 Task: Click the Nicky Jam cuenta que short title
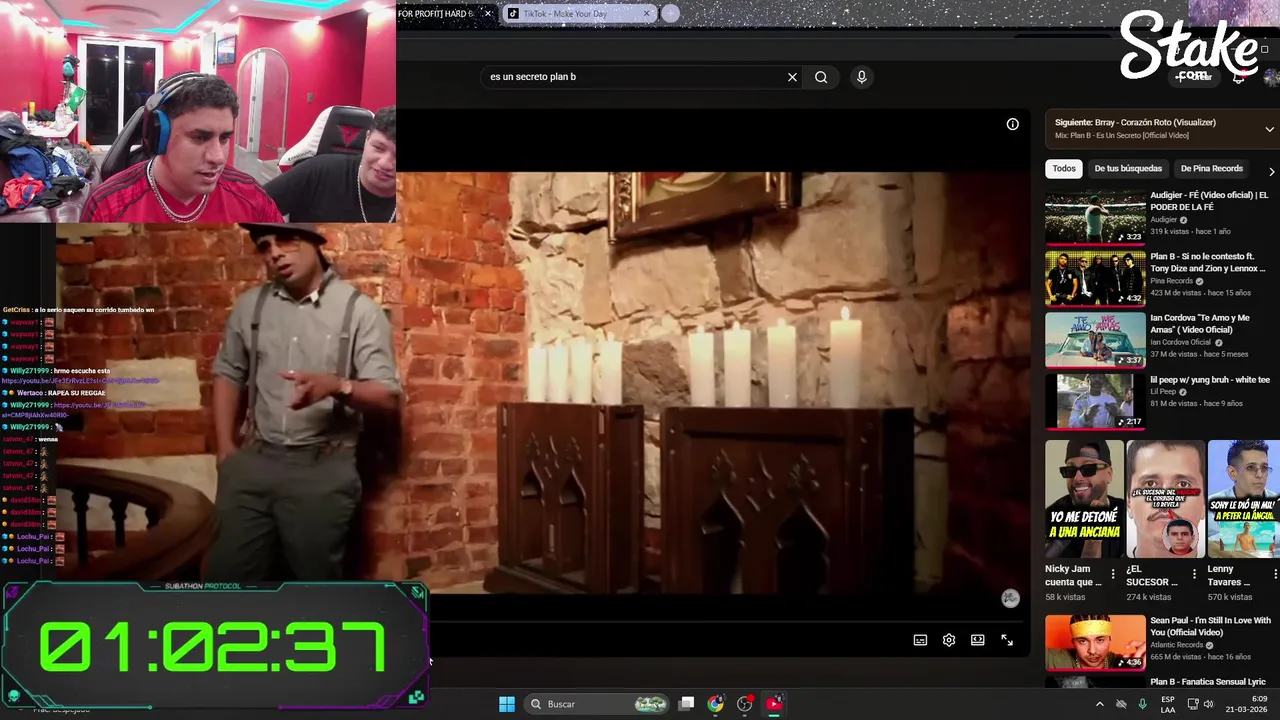pos(1073,575)
